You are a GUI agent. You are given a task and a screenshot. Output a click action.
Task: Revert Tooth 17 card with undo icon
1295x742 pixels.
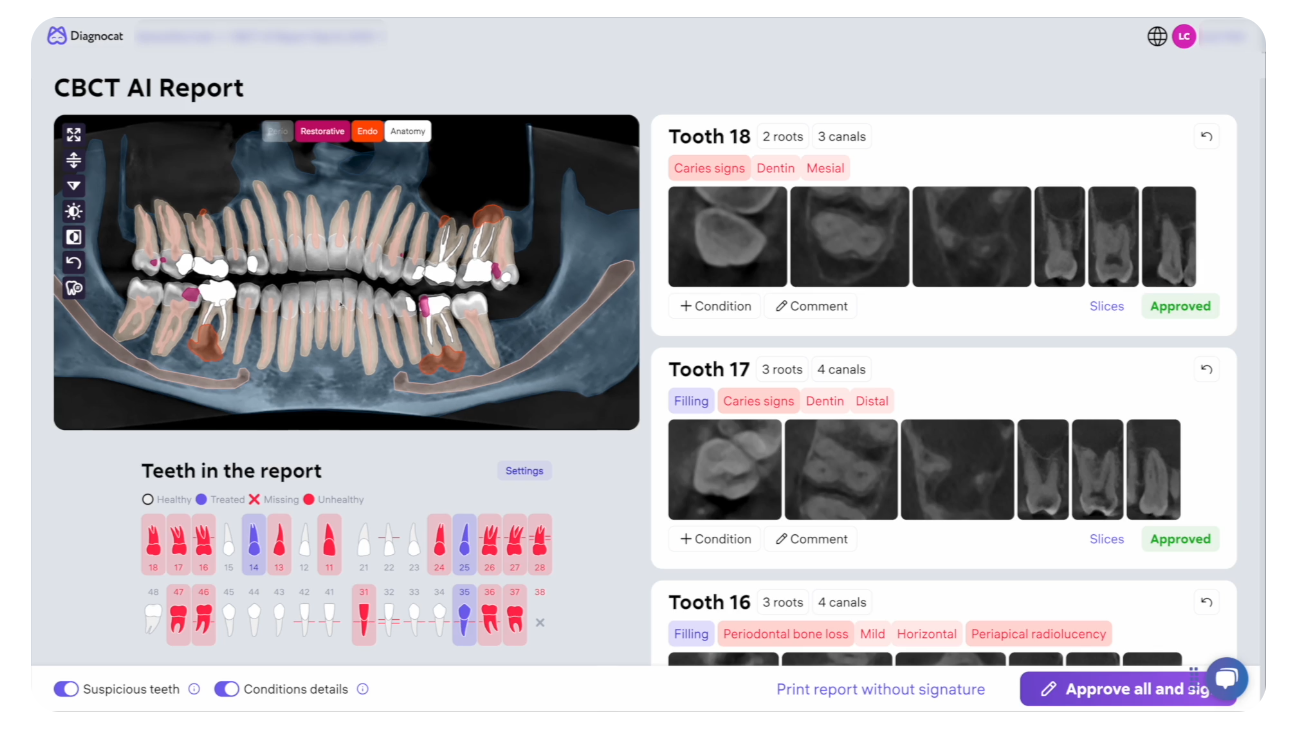pyautogui.click(x=1206, y=369)
